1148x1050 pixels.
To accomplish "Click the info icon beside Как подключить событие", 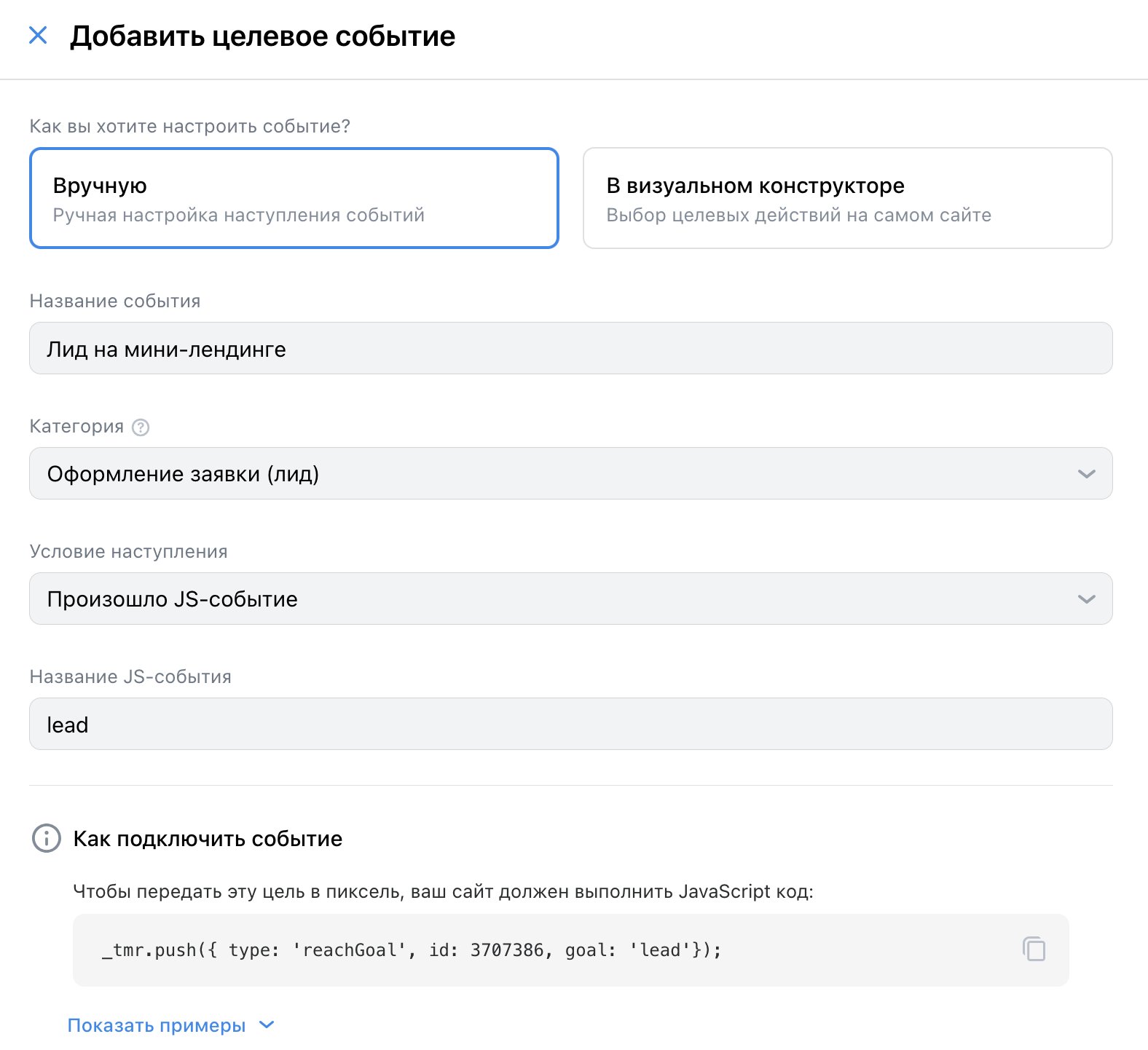I will coord(47,838).
